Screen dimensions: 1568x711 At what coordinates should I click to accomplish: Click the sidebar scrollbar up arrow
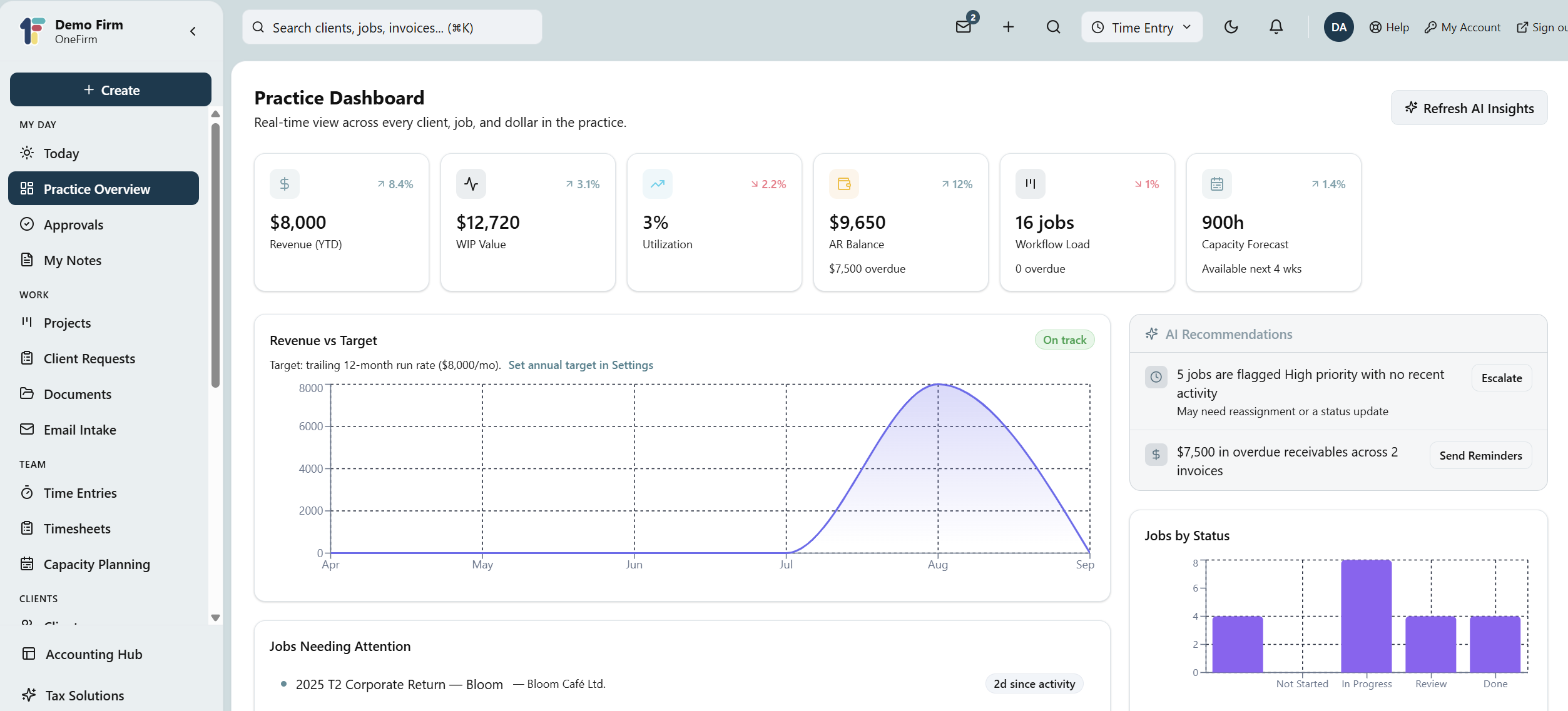tap(215, 114)
